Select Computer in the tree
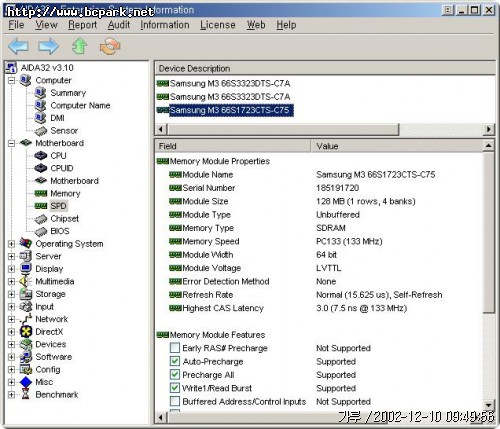Viewport: 500px width, 429px height. point(53,80)
